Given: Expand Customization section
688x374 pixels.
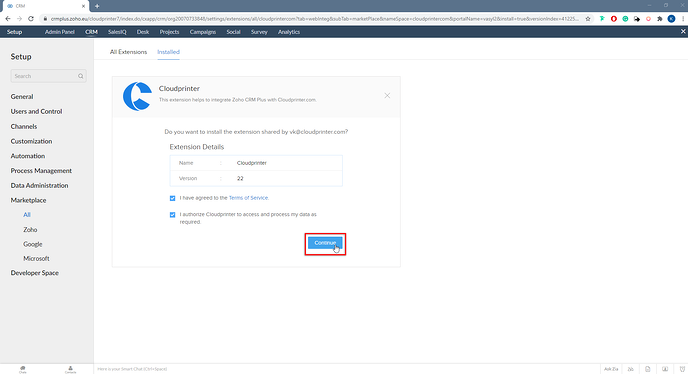Looking at the screenshot, I should coord(31,141).
